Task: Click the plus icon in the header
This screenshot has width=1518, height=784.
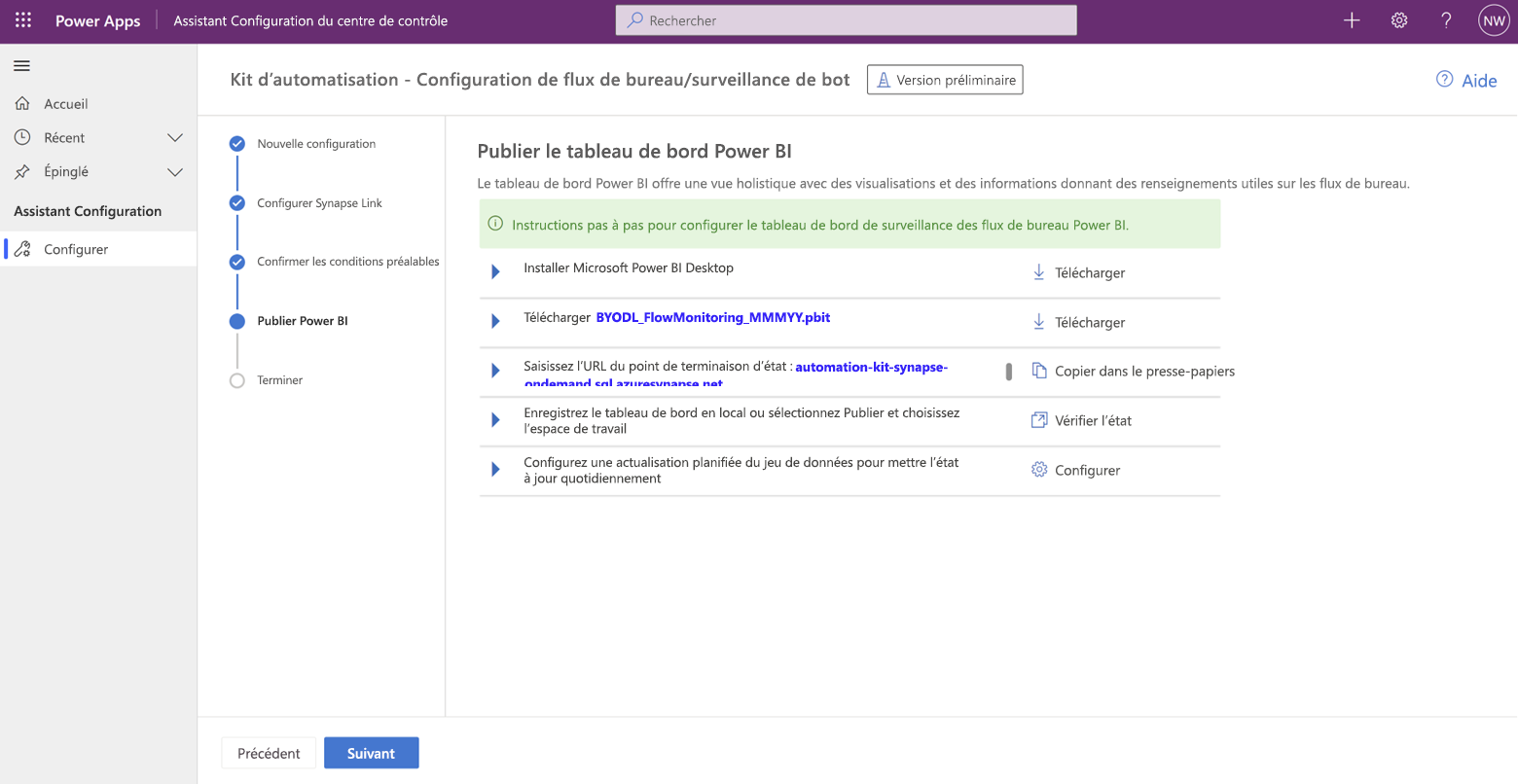Action: [1352, 20]
